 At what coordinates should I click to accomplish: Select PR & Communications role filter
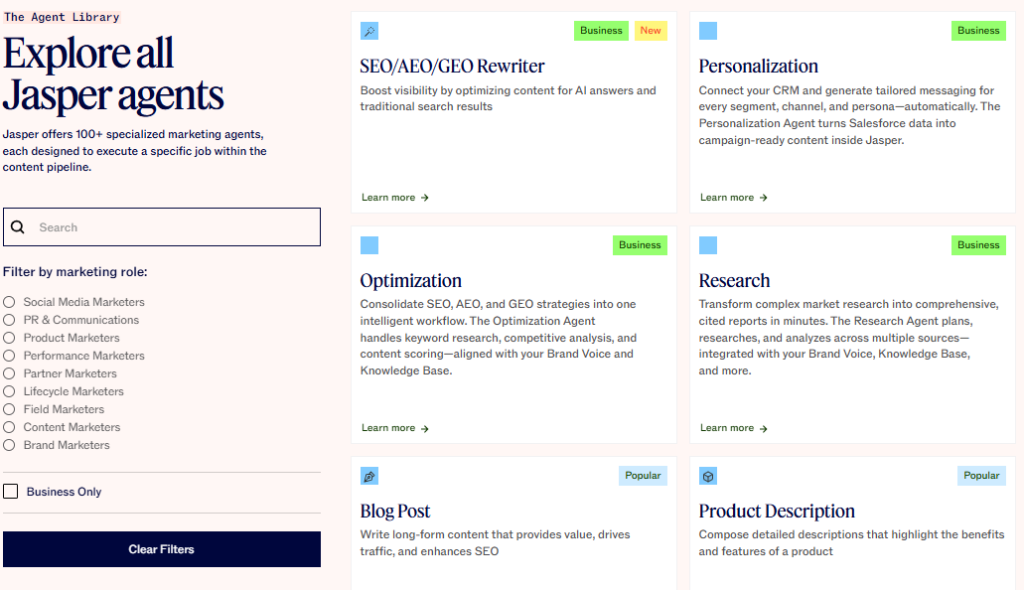point(9,320)
